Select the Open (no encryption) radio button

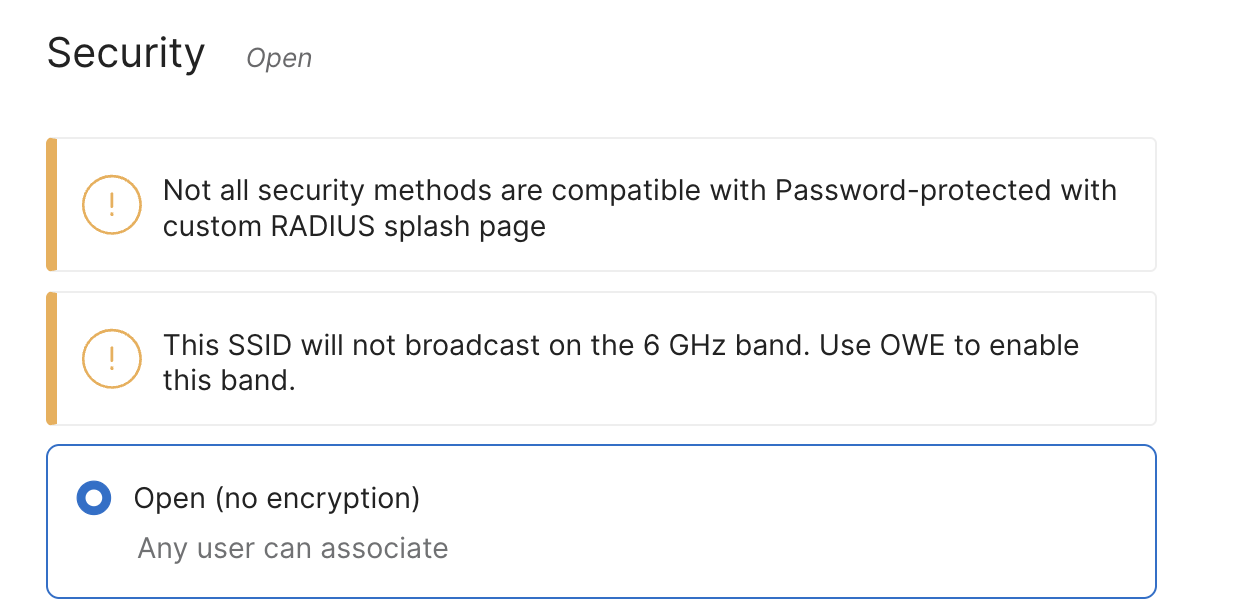[94, 497]
